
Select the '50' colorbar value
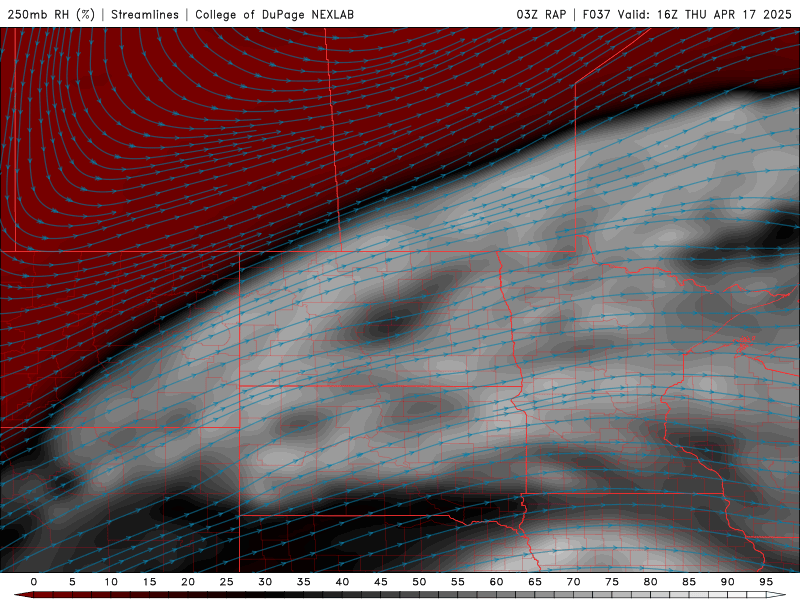pyautogui.click(x=419, y=582)
